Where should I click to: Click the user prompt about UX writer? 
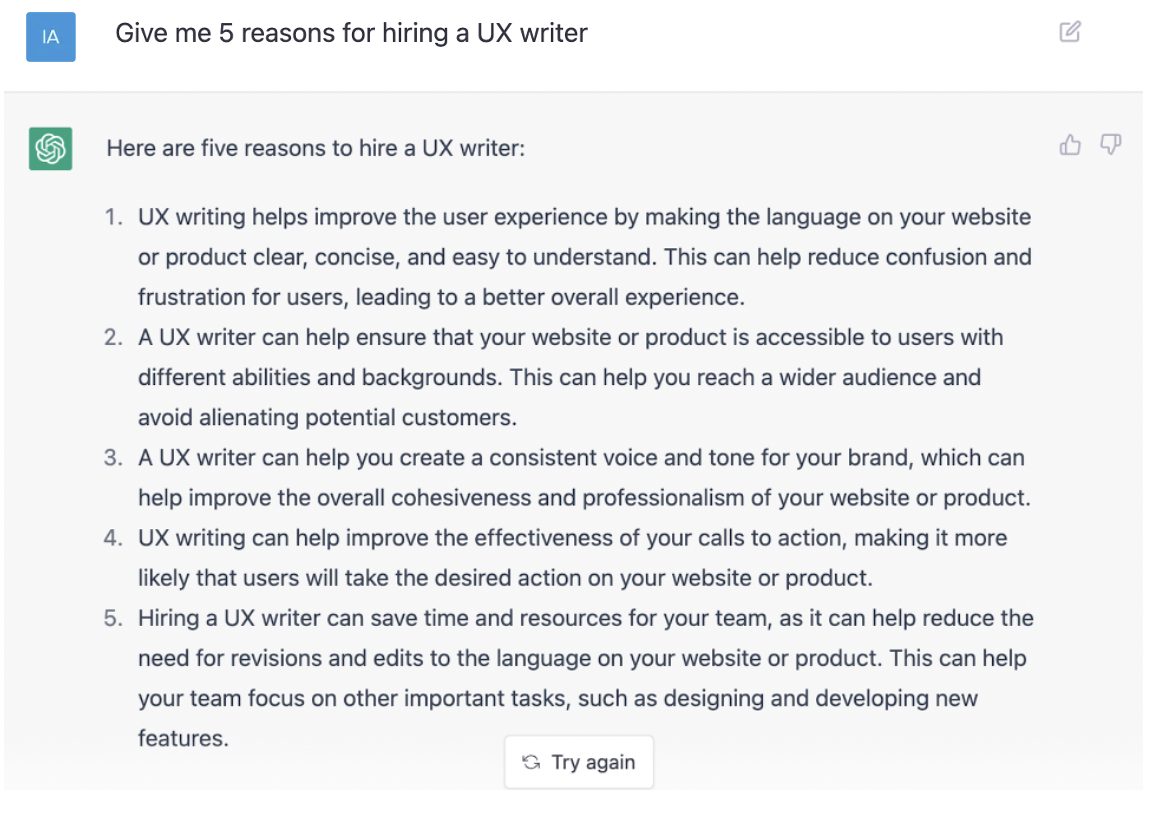tap(351, 33)
